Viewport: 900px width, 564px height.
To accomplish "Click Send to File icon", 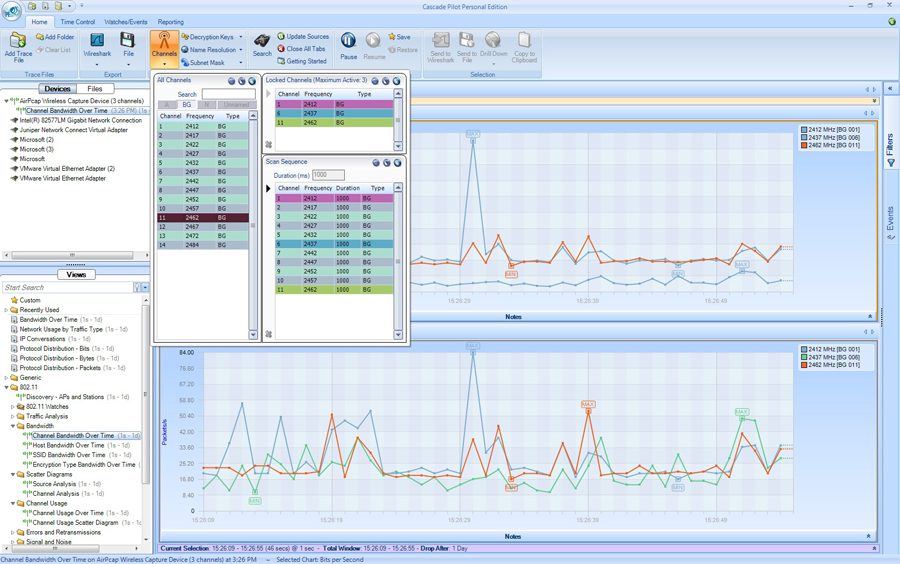I will point(467,40).
